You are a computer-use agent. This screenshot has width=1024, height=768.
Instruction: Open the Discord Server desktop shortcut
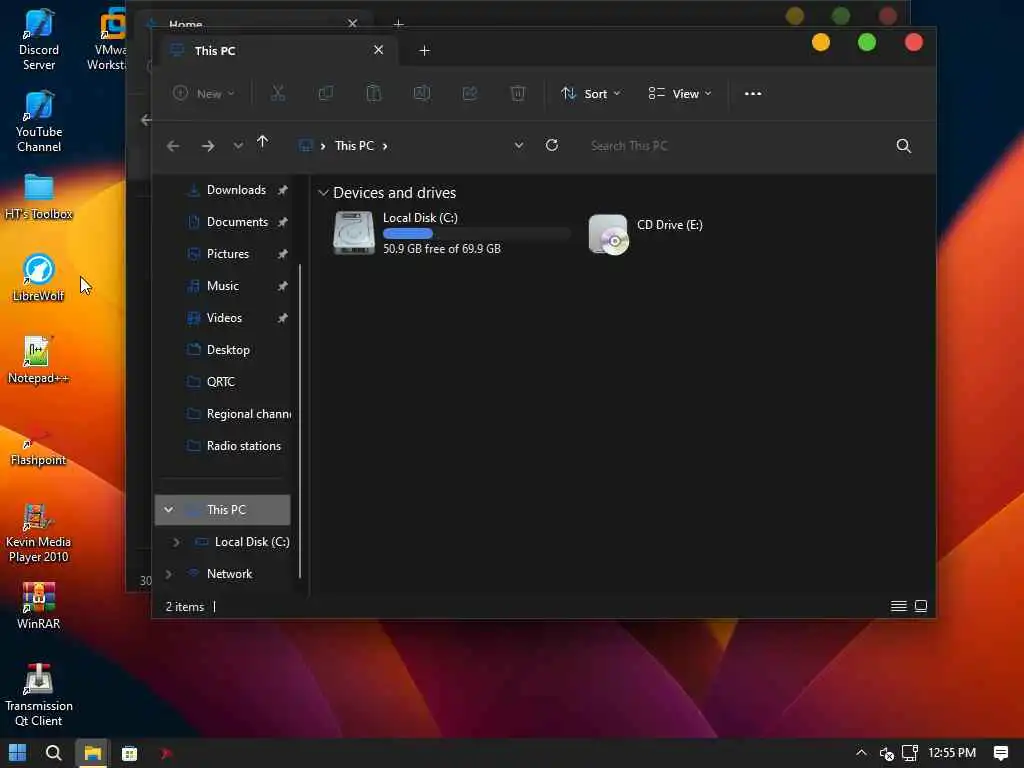pos(39,39)
